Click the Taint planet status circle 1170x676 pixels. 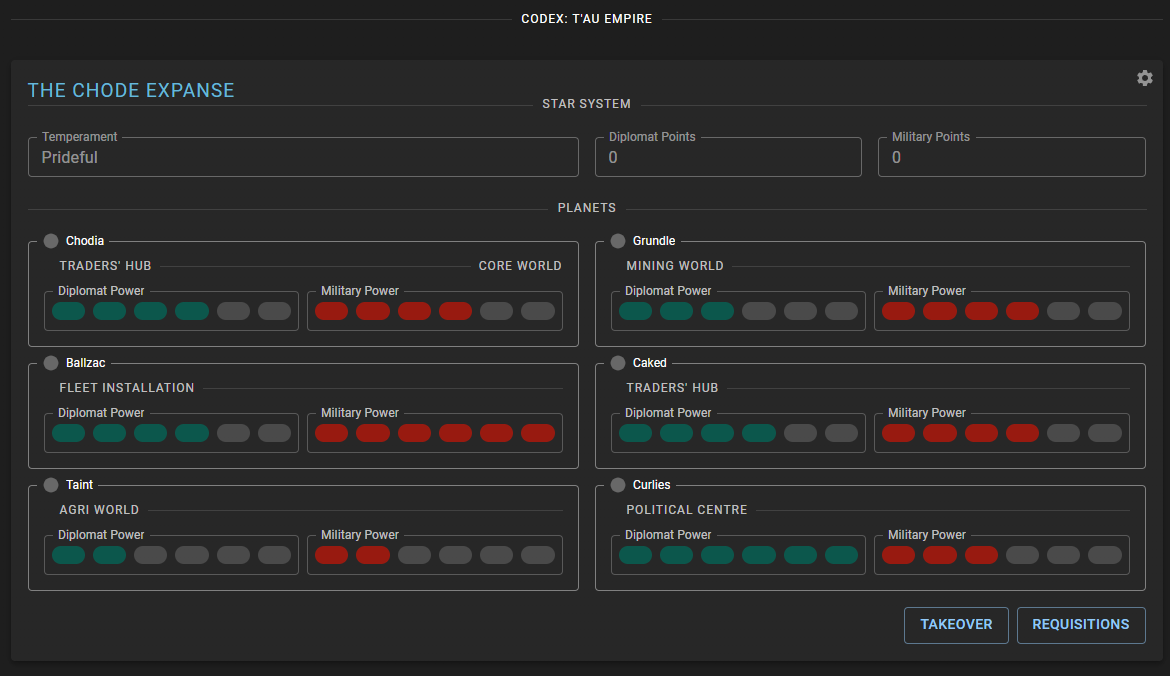[51, 485]
